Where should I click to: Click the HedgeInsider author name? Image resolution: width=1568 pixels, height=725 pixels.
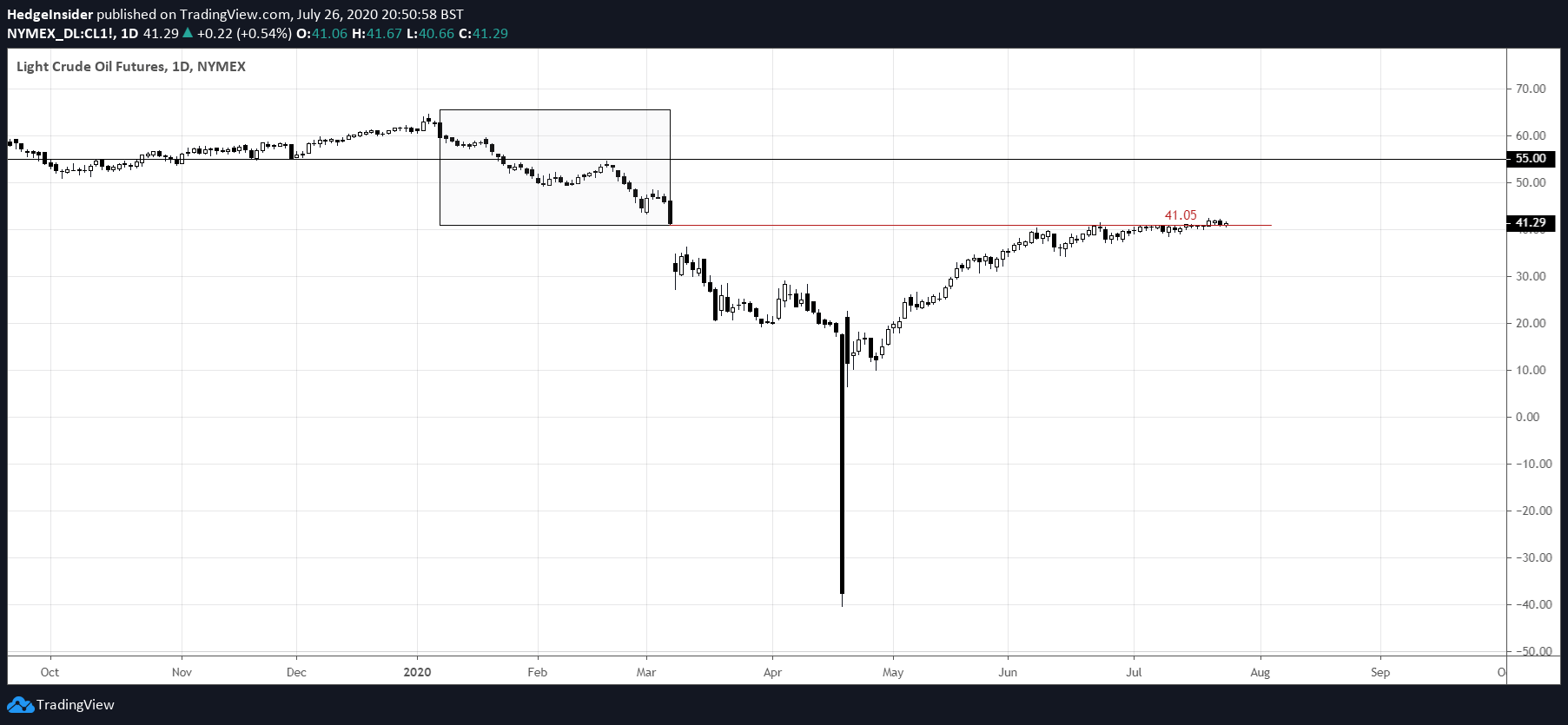click(50, 14)
